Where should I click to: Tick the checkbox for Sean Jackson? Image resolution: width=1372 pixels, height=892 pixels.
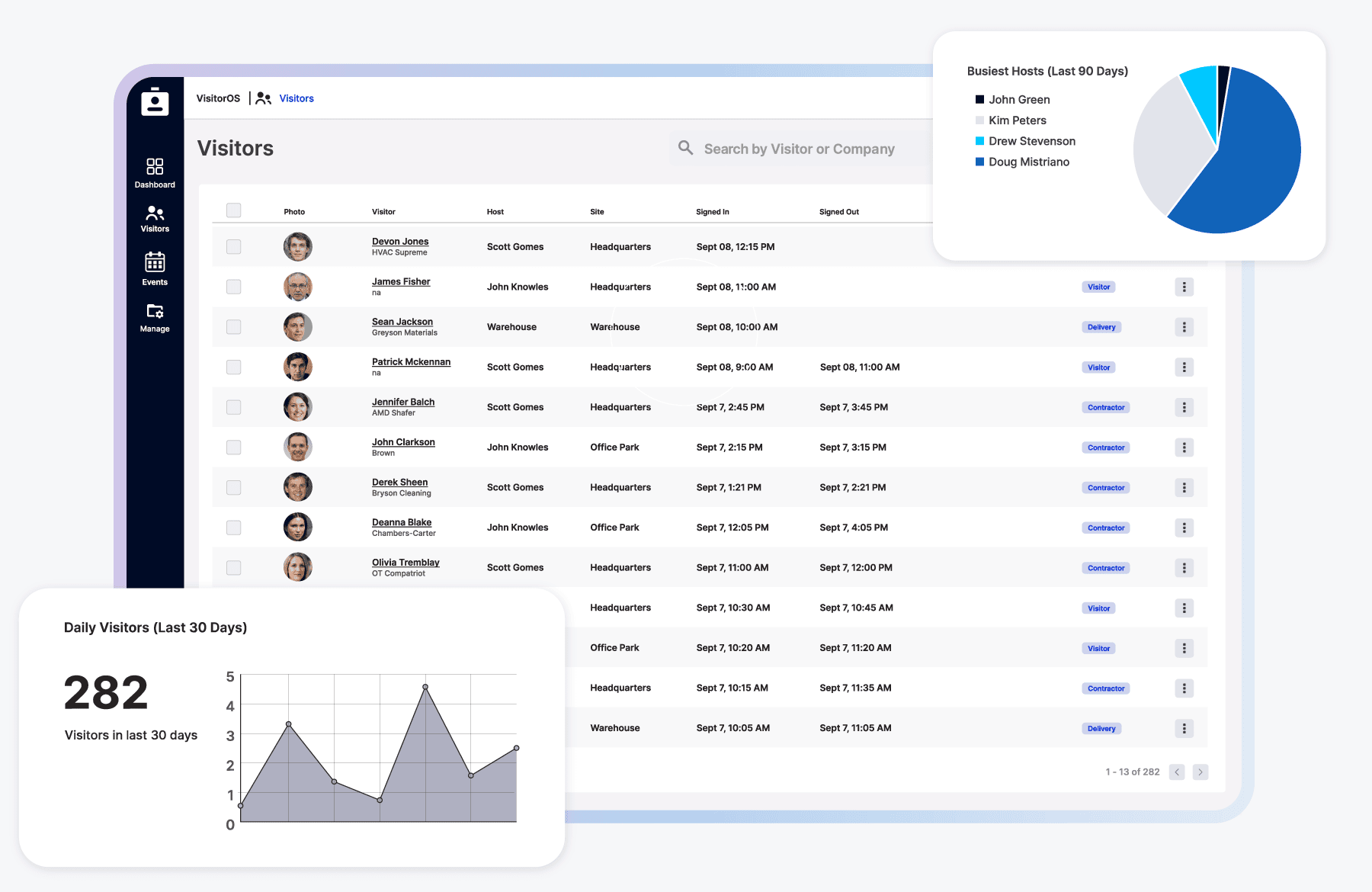pyautogui.click(x=233, y=326)
